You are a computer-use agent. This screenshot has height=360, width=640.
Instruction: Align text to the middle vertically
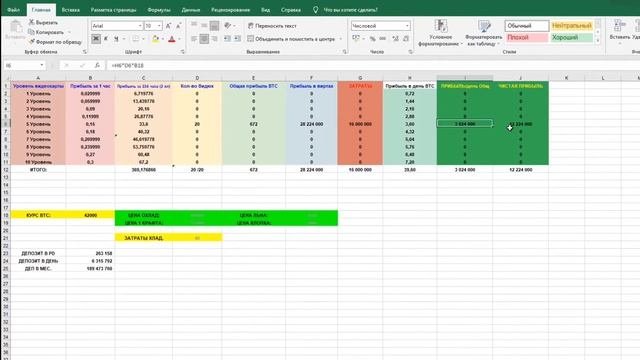[204, 25]
